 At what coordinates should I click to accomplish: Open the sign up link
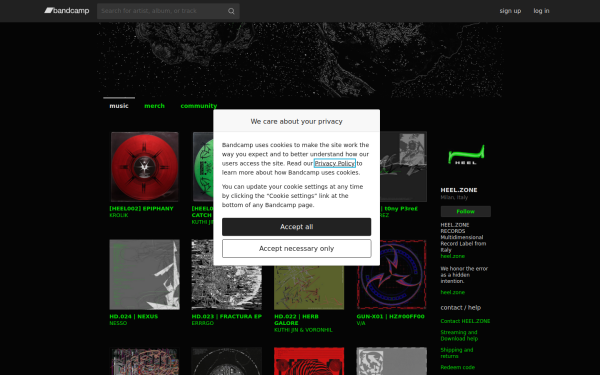tap(510, 11)
